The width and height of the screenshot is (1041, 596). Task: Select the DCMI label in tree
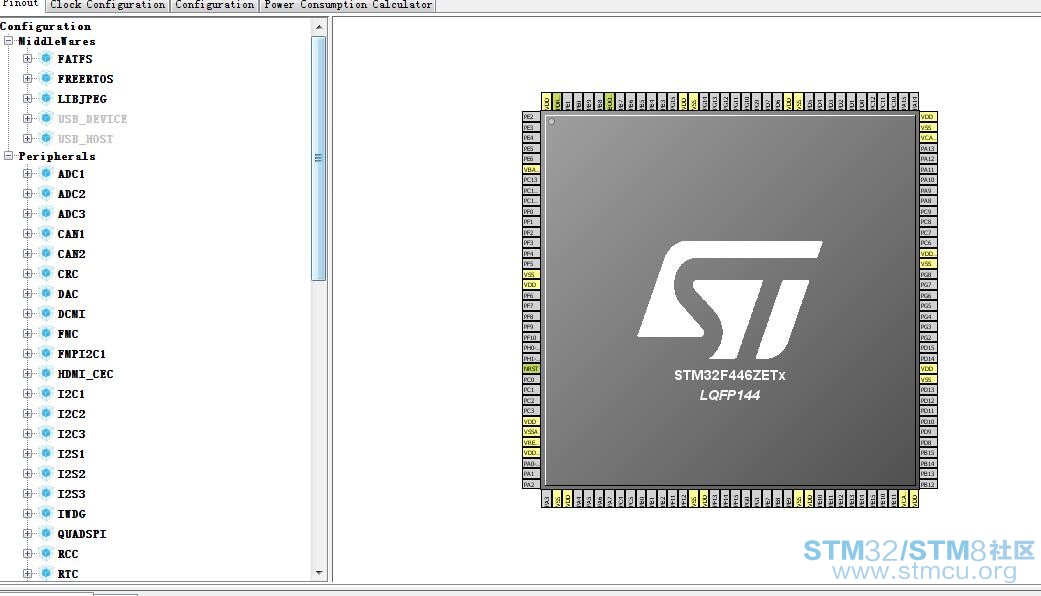pyautogui.click(x=71, y=314)
